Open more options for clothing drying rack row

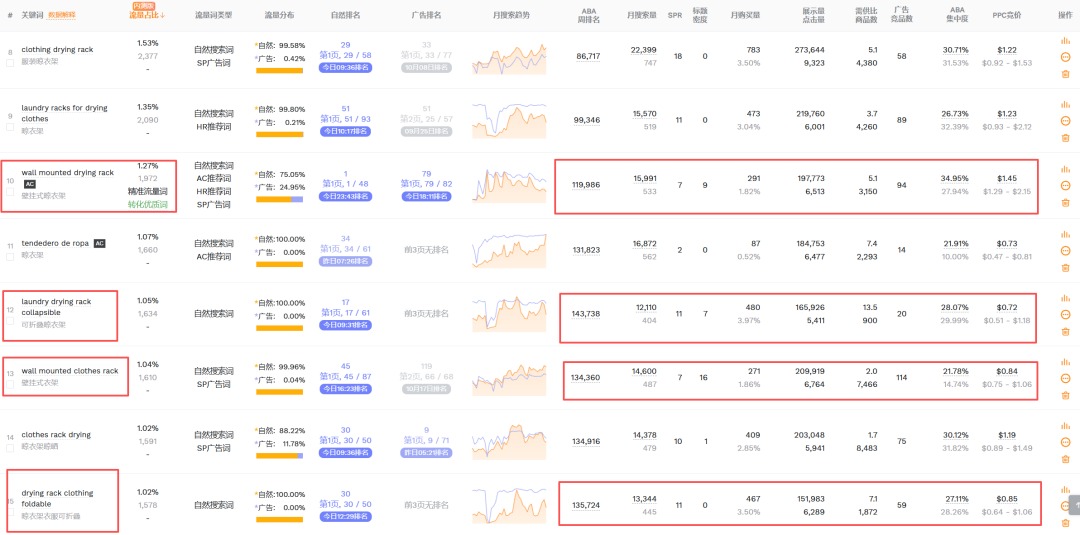(x=1066, y=57)
